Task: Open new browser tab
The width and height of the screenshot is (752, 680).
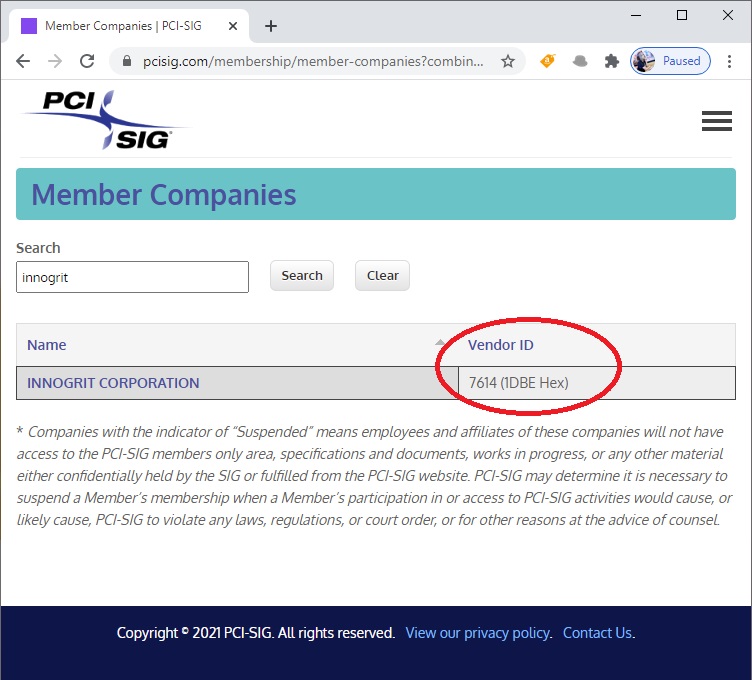Action: [271, 26]
